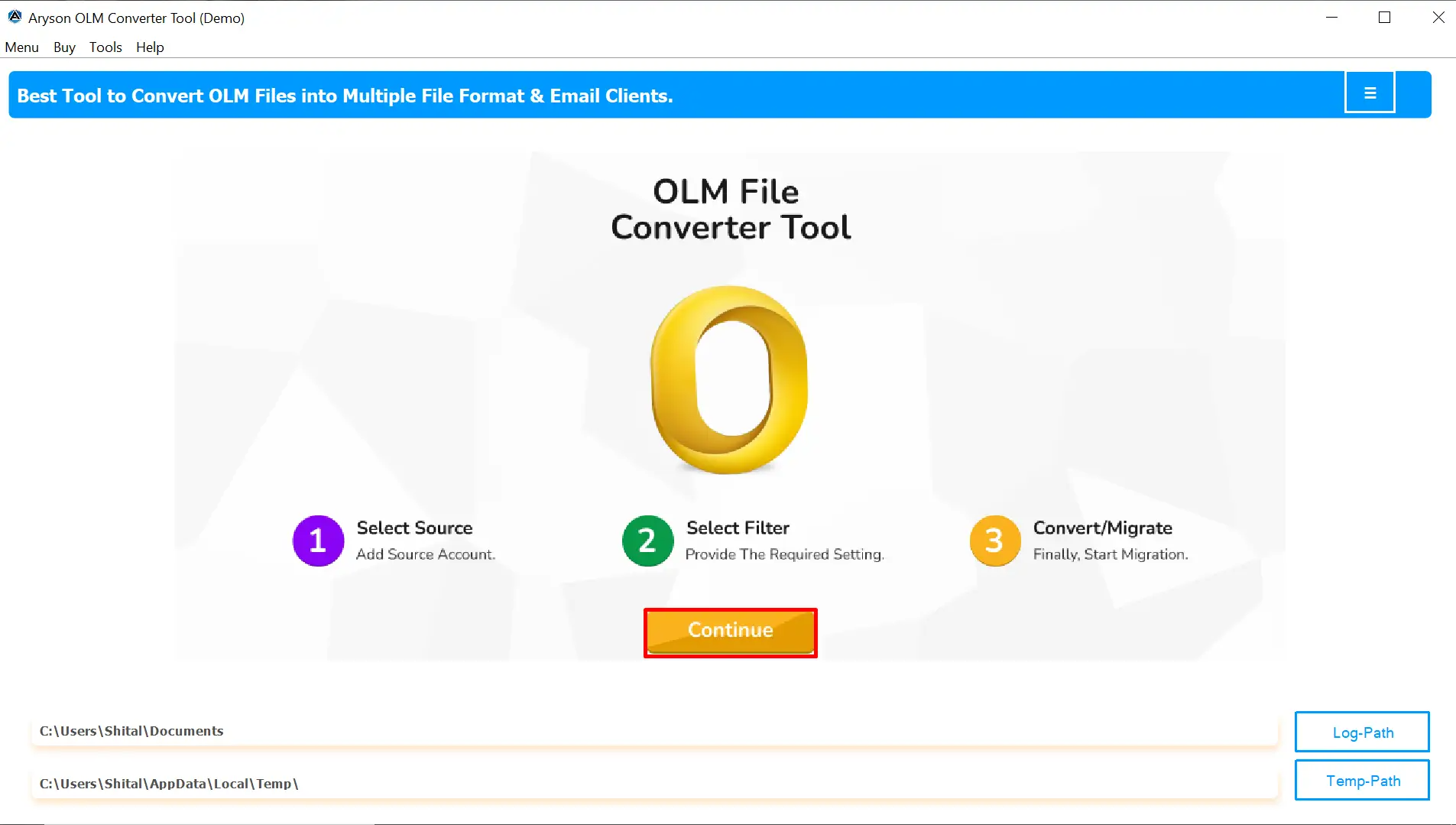This screenshot has width=1456, height=825.
Task: Close the Aryson OLM Converter window
Action: point(1438,17)
